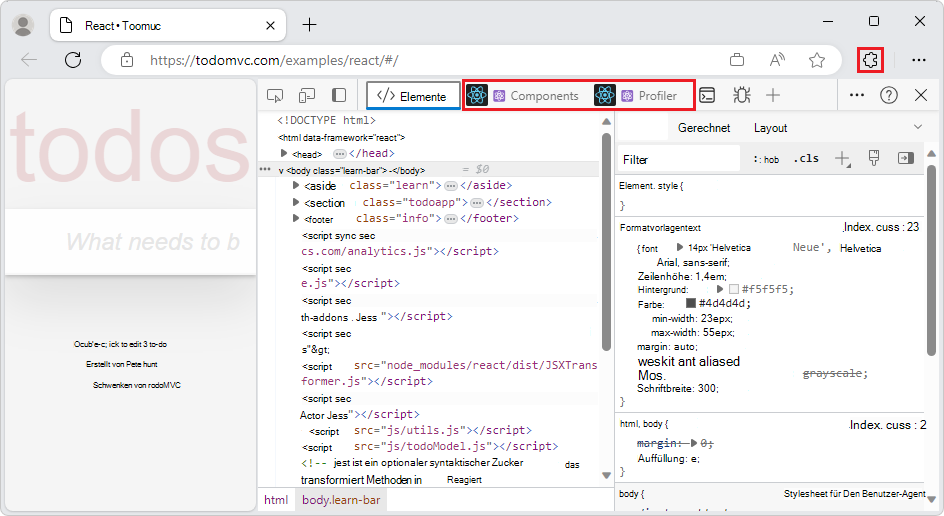The height and width of the screenshot is (516, 944).
Task: Expand the footer class info node
Action: (296, 218)
